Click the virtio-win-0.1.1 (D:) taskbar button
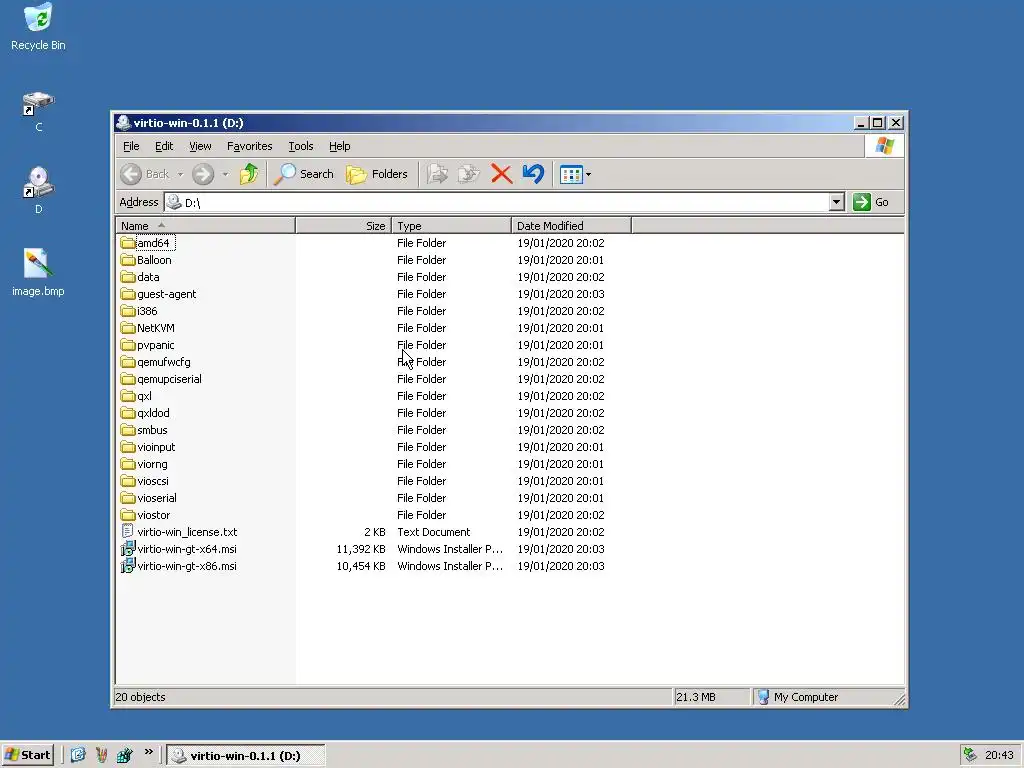1024x768 pixels. pos(246,756)
